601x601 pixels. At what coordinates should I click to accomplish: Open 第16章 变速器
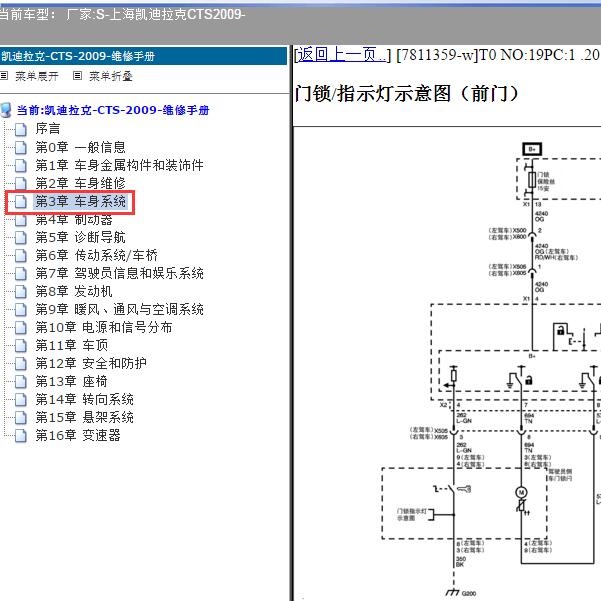pos(78,435)
